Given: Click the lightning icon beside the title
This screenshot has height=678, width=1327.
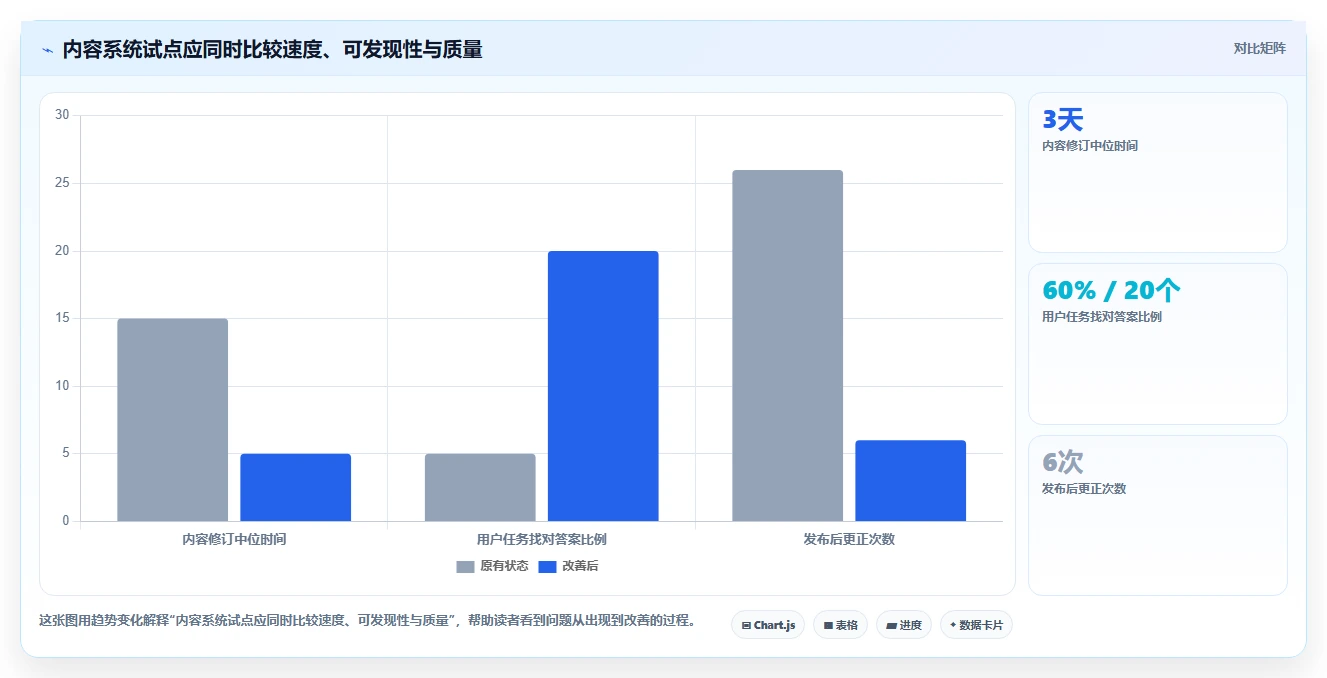Looking at the screenshot, I should [48, 50].
